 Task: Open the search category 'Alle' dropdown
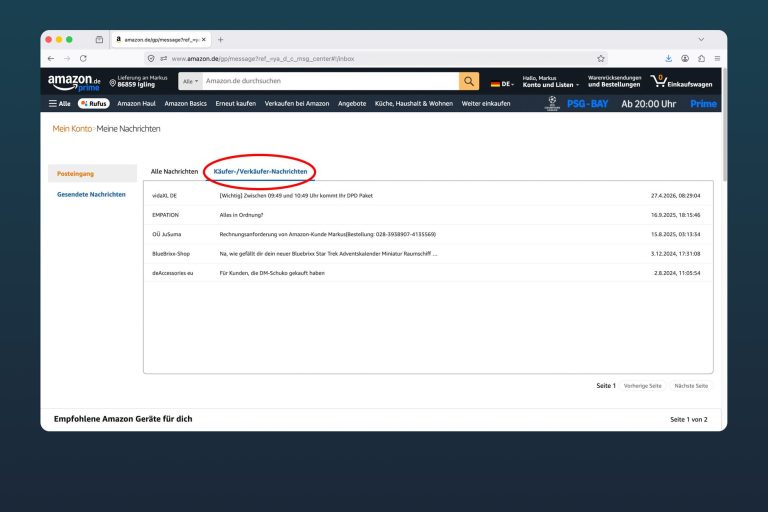(191, 81)
